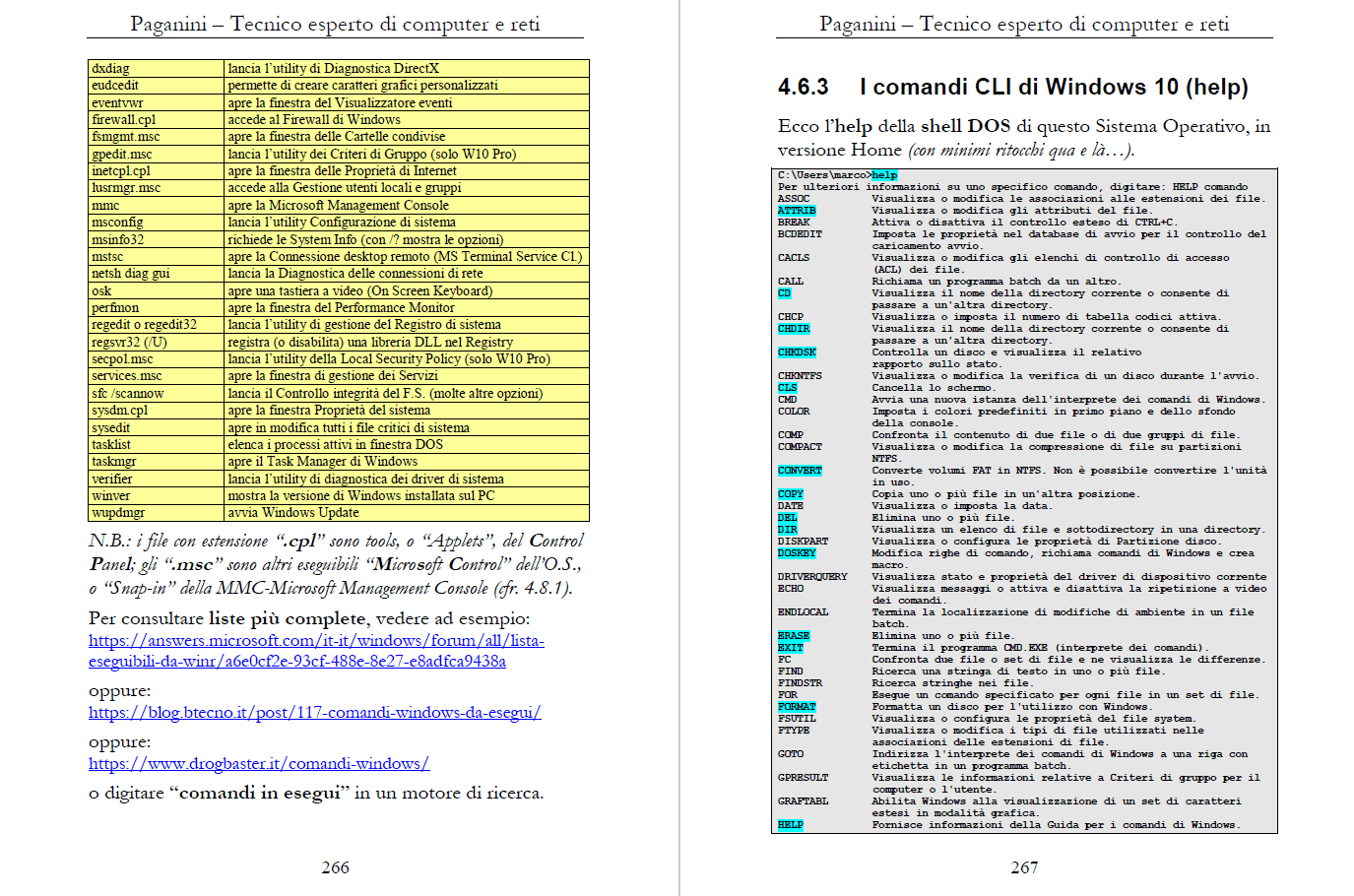The image size is (1354, 896).
Task: Click the 'eventvwr' table cell
Action: click(157, 102)
